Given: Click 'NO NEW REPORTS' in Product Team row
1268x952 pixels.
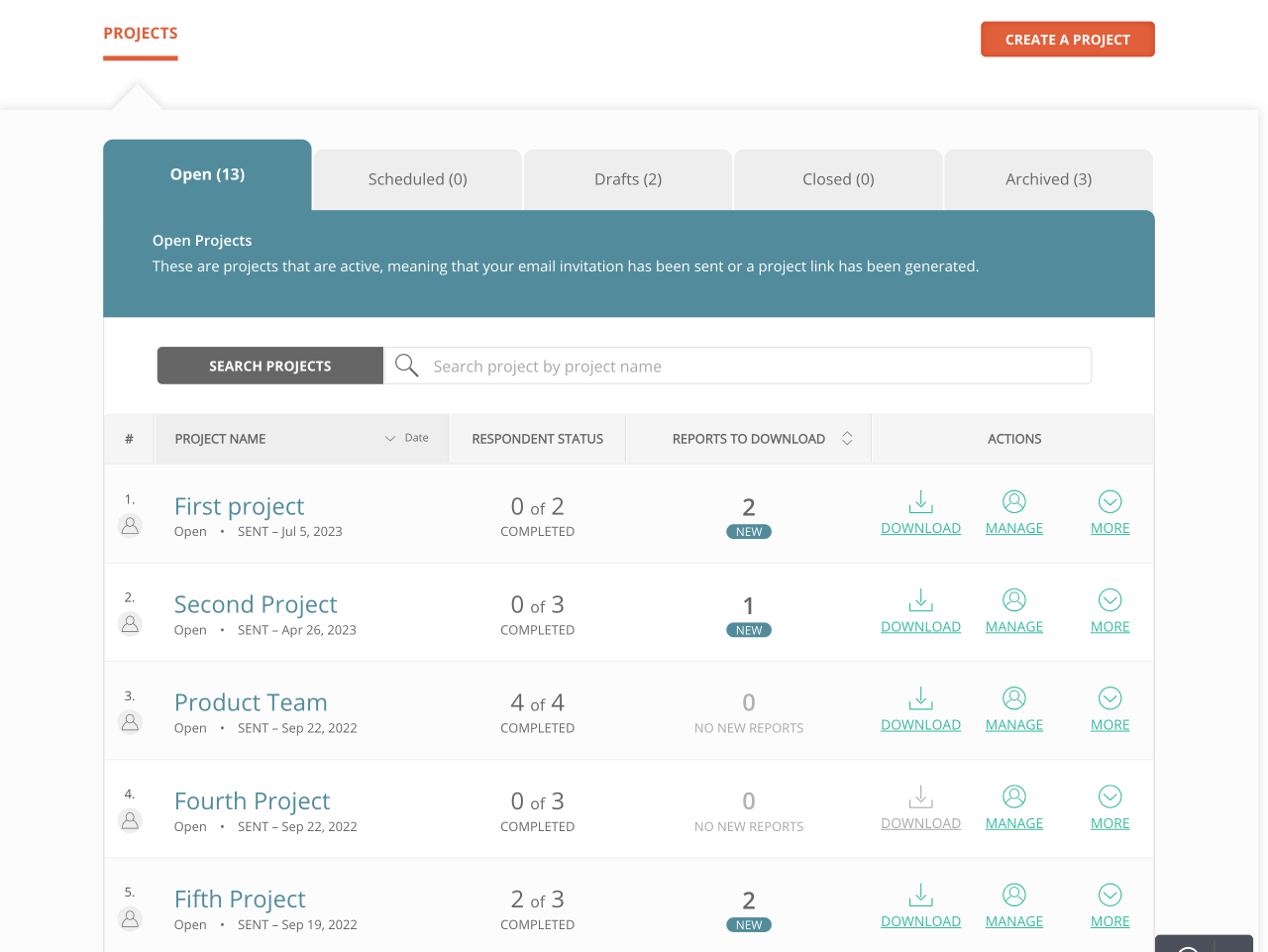Looking at the screenshot, I should pos(749,728).
